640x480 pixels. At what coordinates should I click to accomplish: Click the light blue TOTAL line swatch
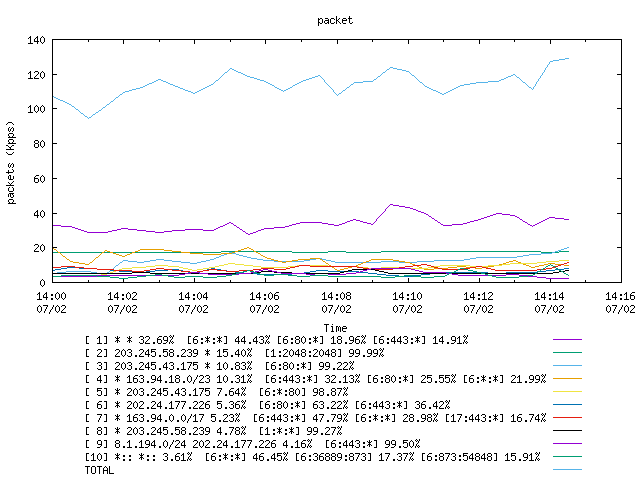tap(567, 470)
